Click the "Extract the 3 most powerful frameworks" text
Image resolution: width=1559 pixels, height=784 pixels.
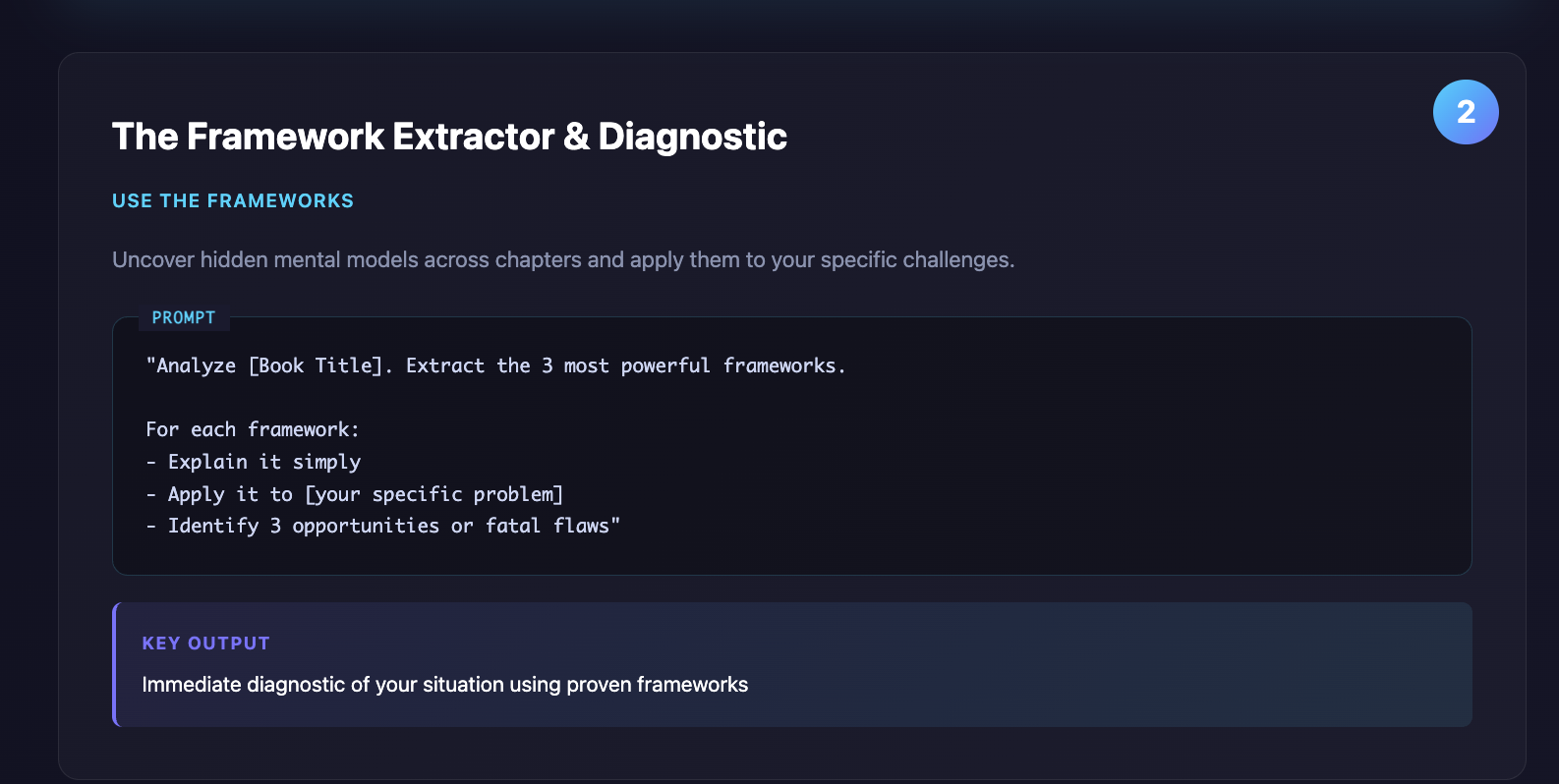pyautogui.click(x=625, y=365)
